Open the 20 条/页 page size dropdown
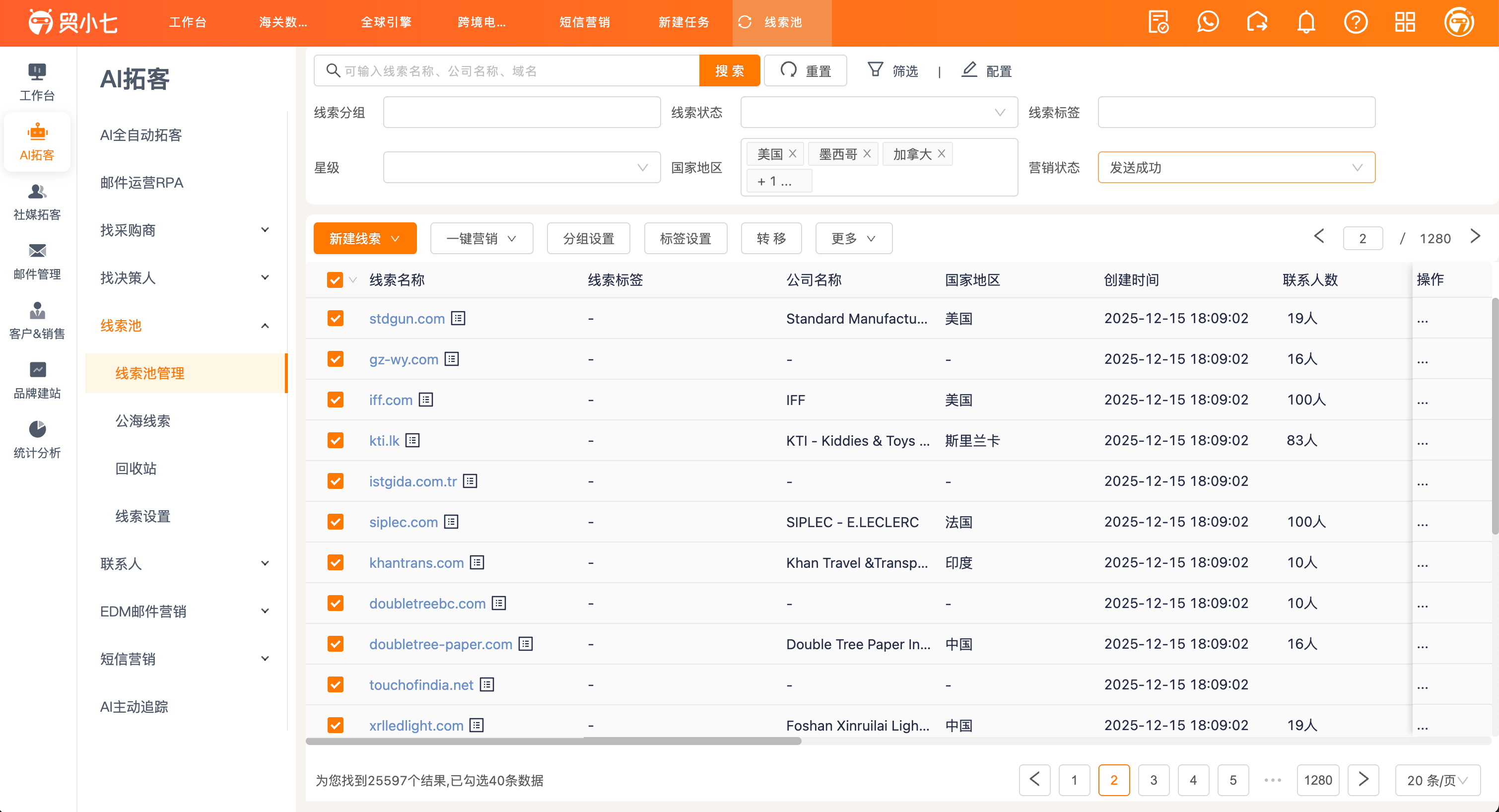 (1437, 781)
